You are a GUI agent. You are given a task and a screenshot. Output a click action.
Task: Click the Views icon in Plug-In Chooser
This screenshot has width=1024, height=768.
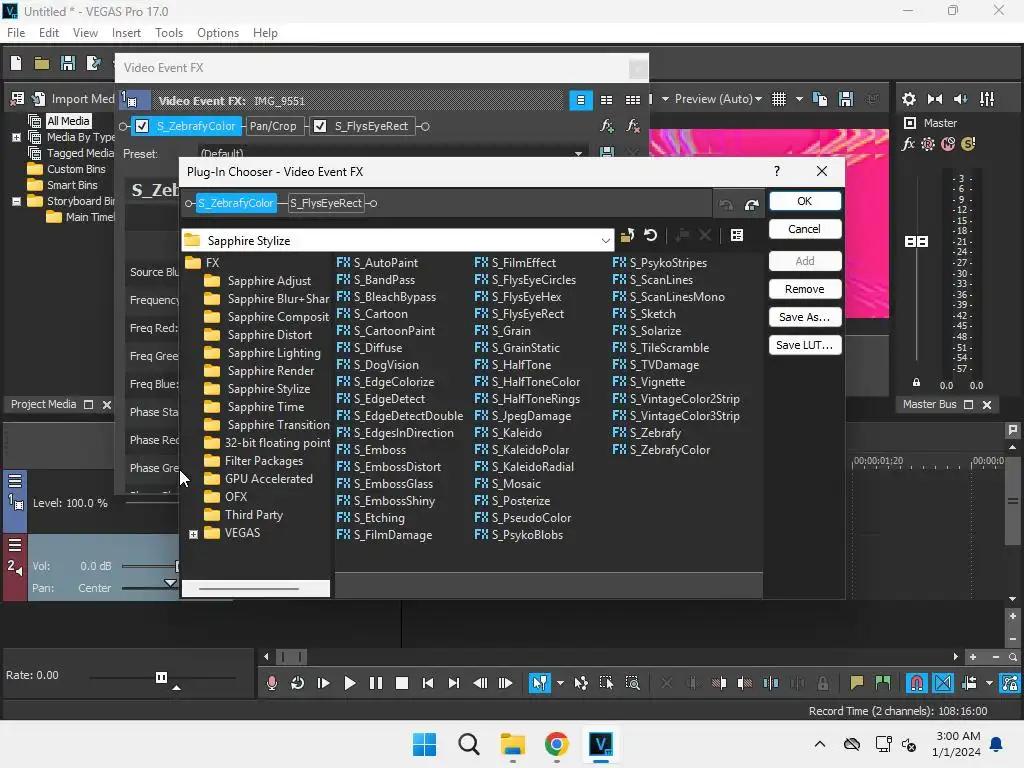[x=737, y=235]
